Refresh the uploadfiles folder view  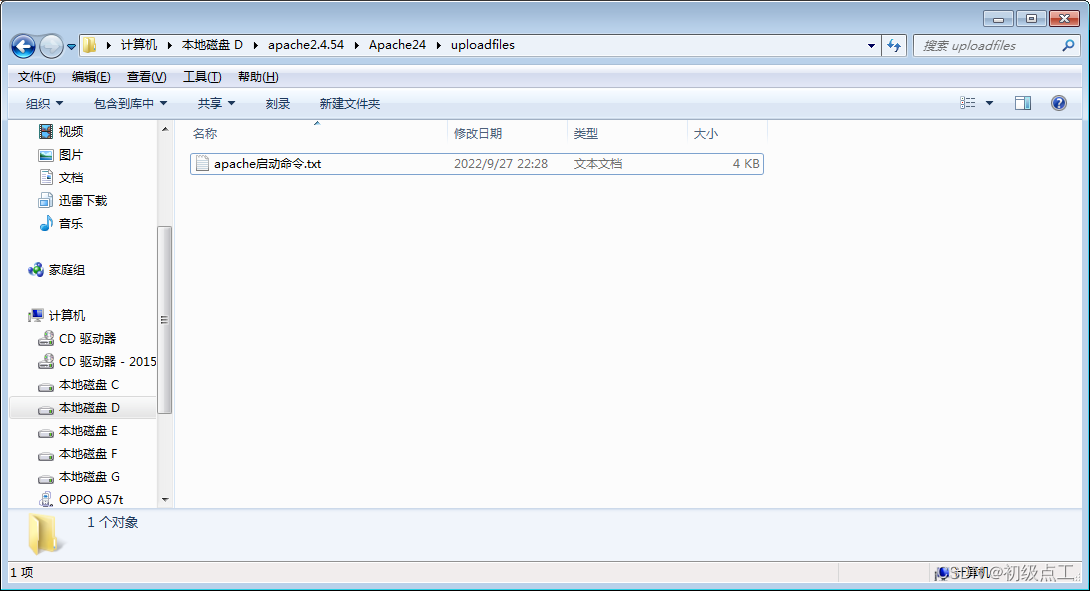pyautogui.click(x=893, y=46)
